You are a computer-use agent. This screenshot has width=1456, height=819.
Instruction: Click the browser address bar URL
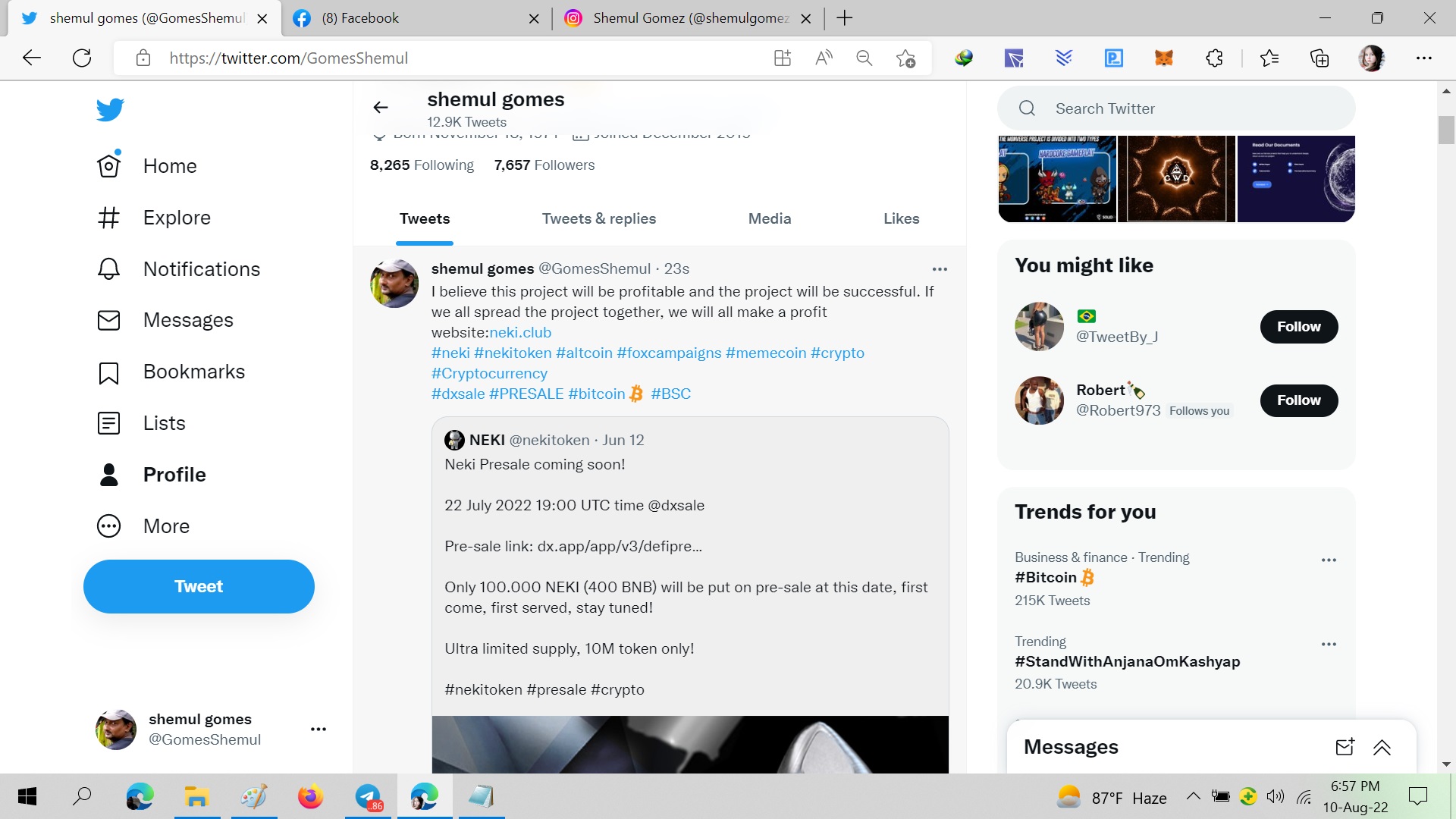[288, 58]
